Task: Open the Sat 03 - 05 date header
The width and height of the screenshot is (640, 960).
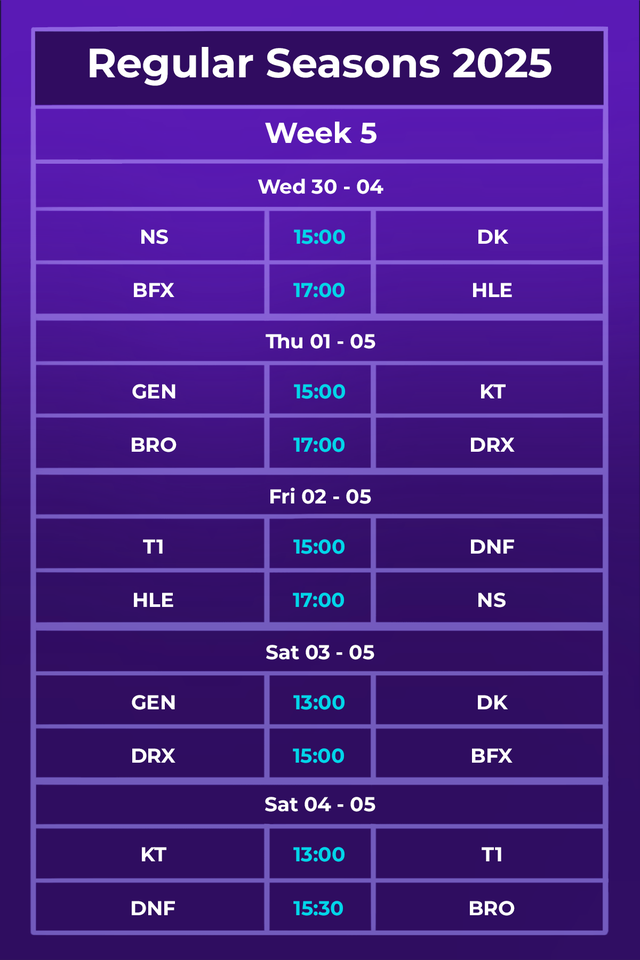Action: [x=320, y=652]
